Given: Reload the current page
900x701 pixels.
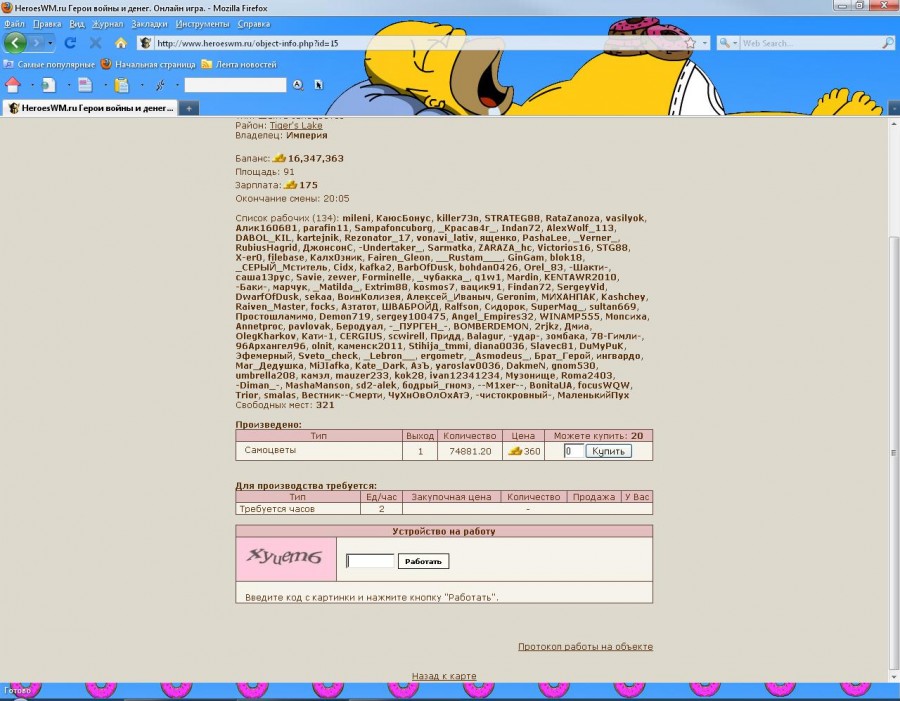Looking at the screenshot, I should pos(71,43).
